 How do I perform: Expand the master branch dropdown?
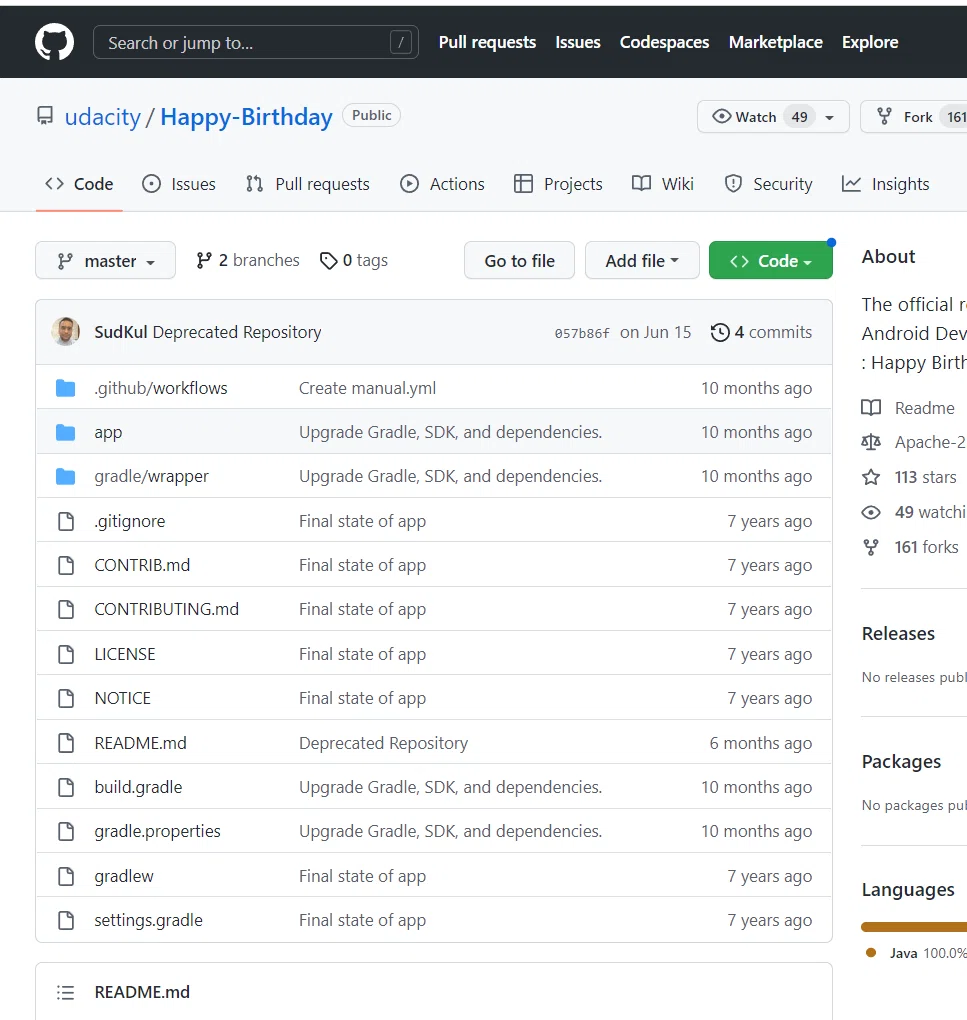pyautogui.click(x=105, y=260)
